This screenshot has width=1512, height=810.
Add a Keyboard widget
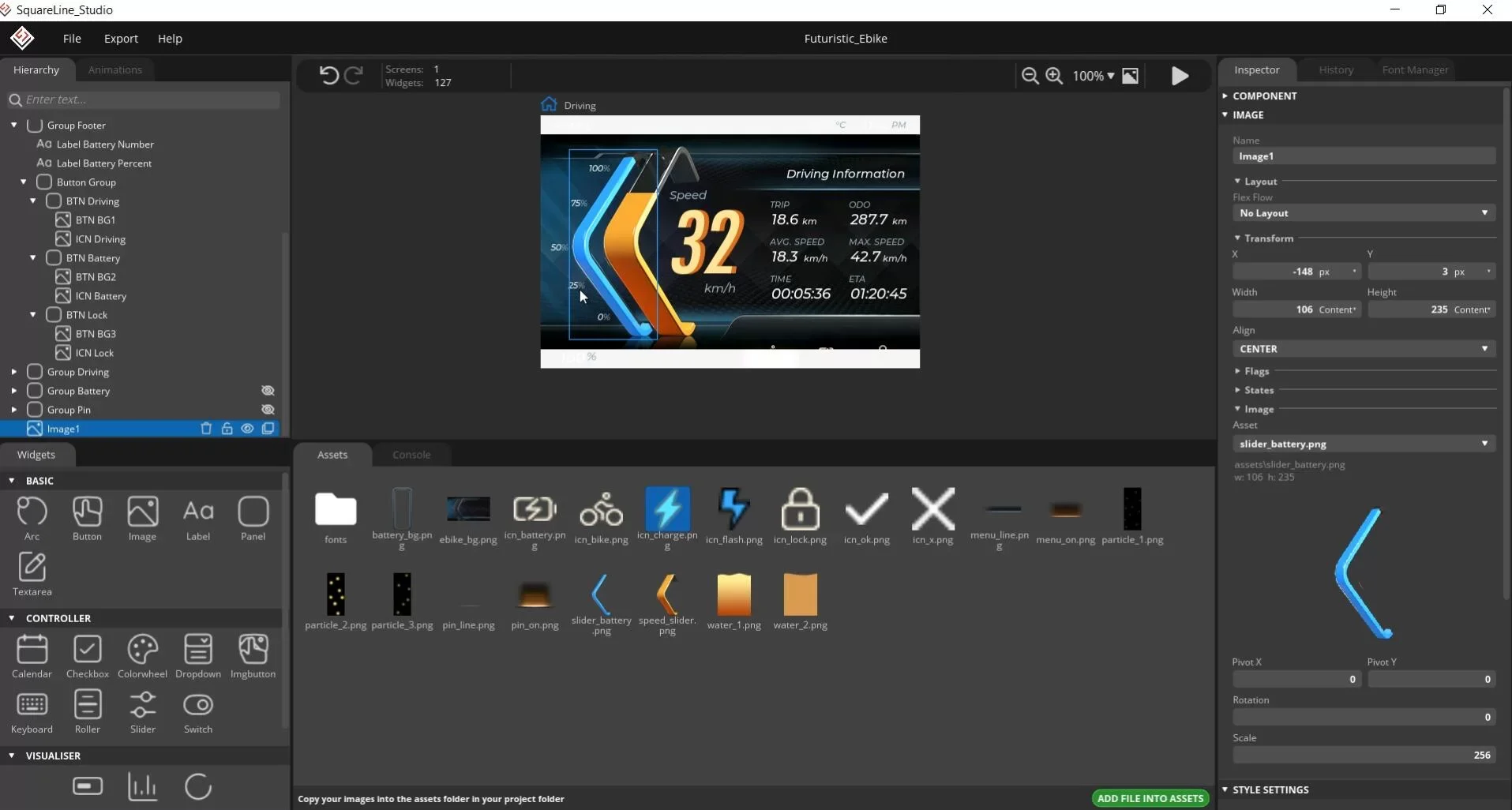point(32,711)
